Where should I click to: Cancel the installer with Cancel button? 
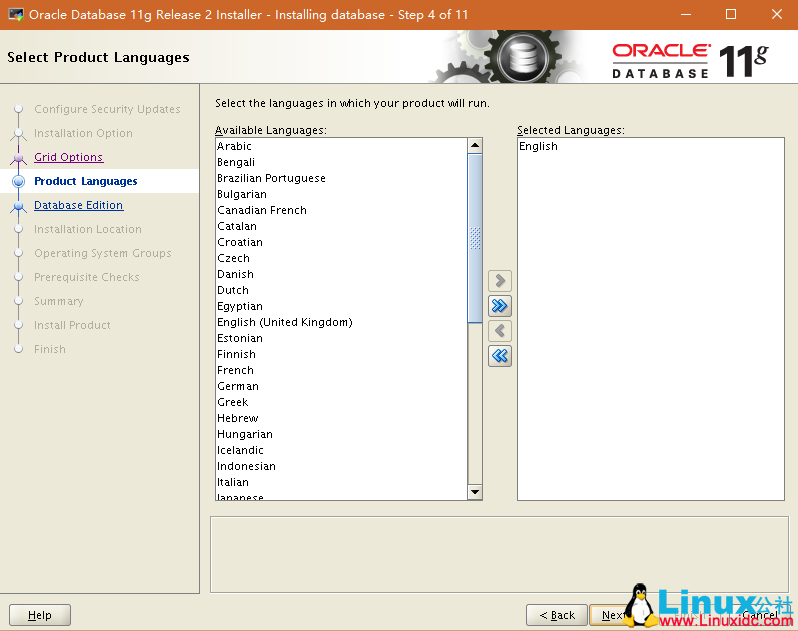[x=760, y=615]
